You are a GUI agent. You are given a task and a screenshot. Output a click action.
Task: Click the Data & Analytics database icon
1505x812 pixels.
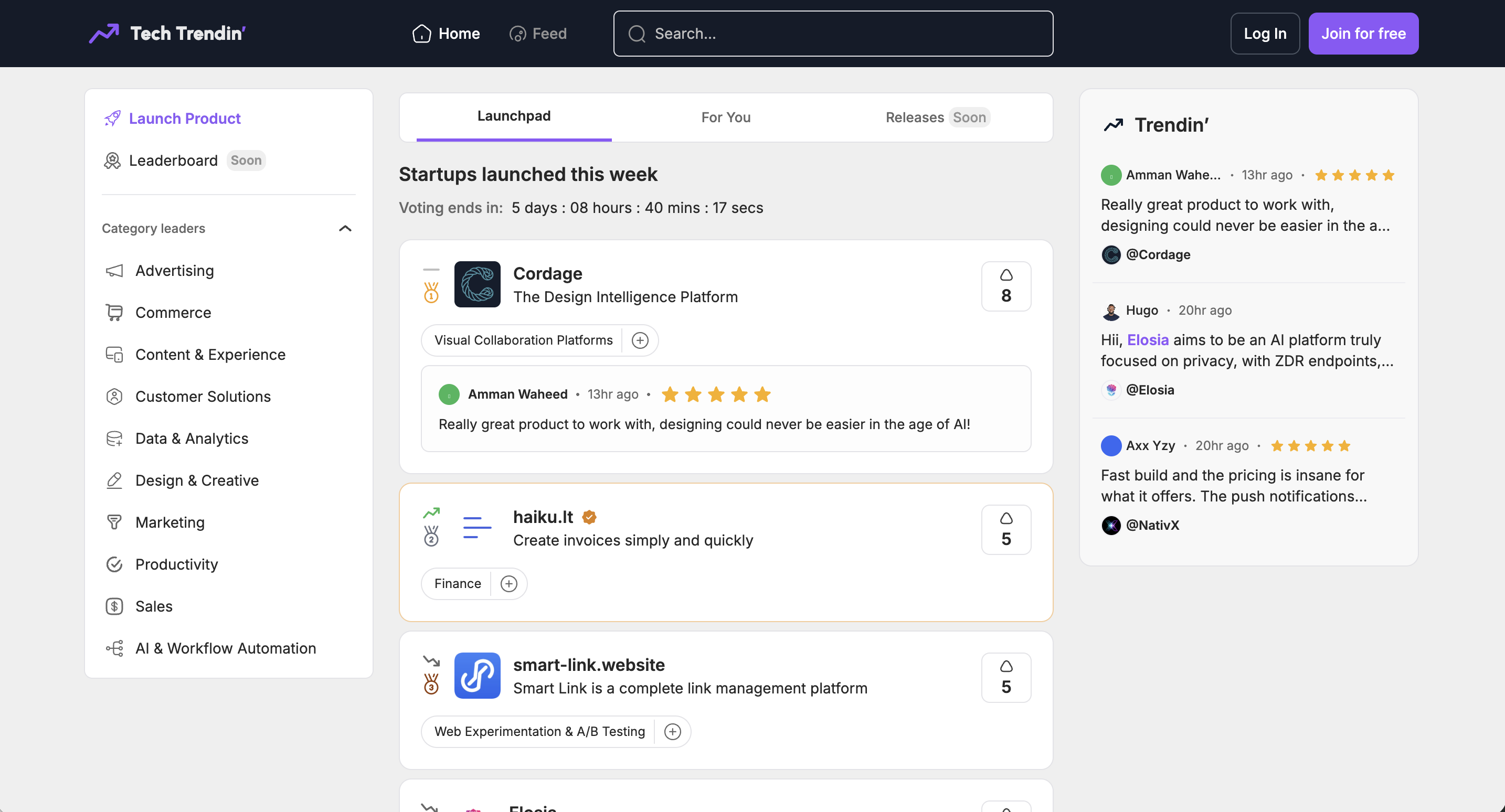tap(114, 439)
